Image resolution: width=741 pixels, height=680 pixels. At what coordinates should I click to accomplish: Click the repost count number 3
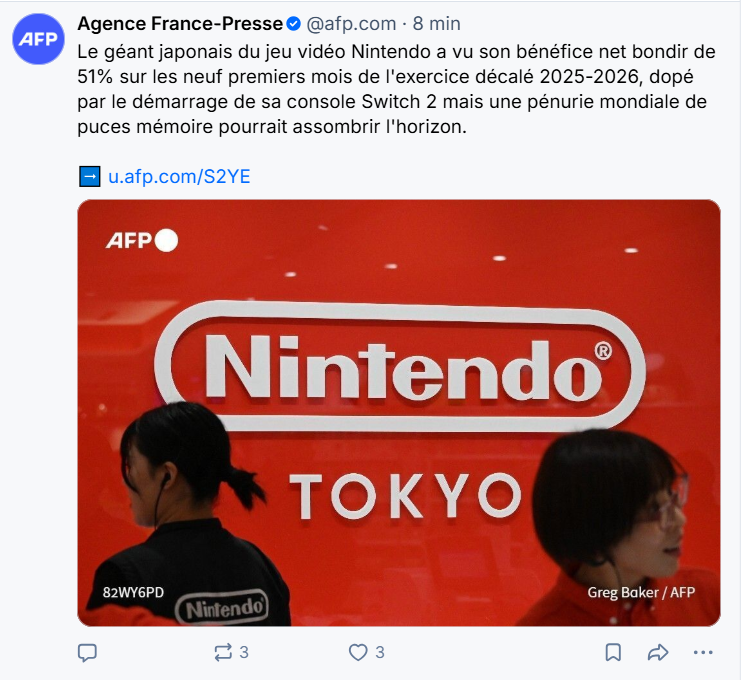click(x=244, y=653)
